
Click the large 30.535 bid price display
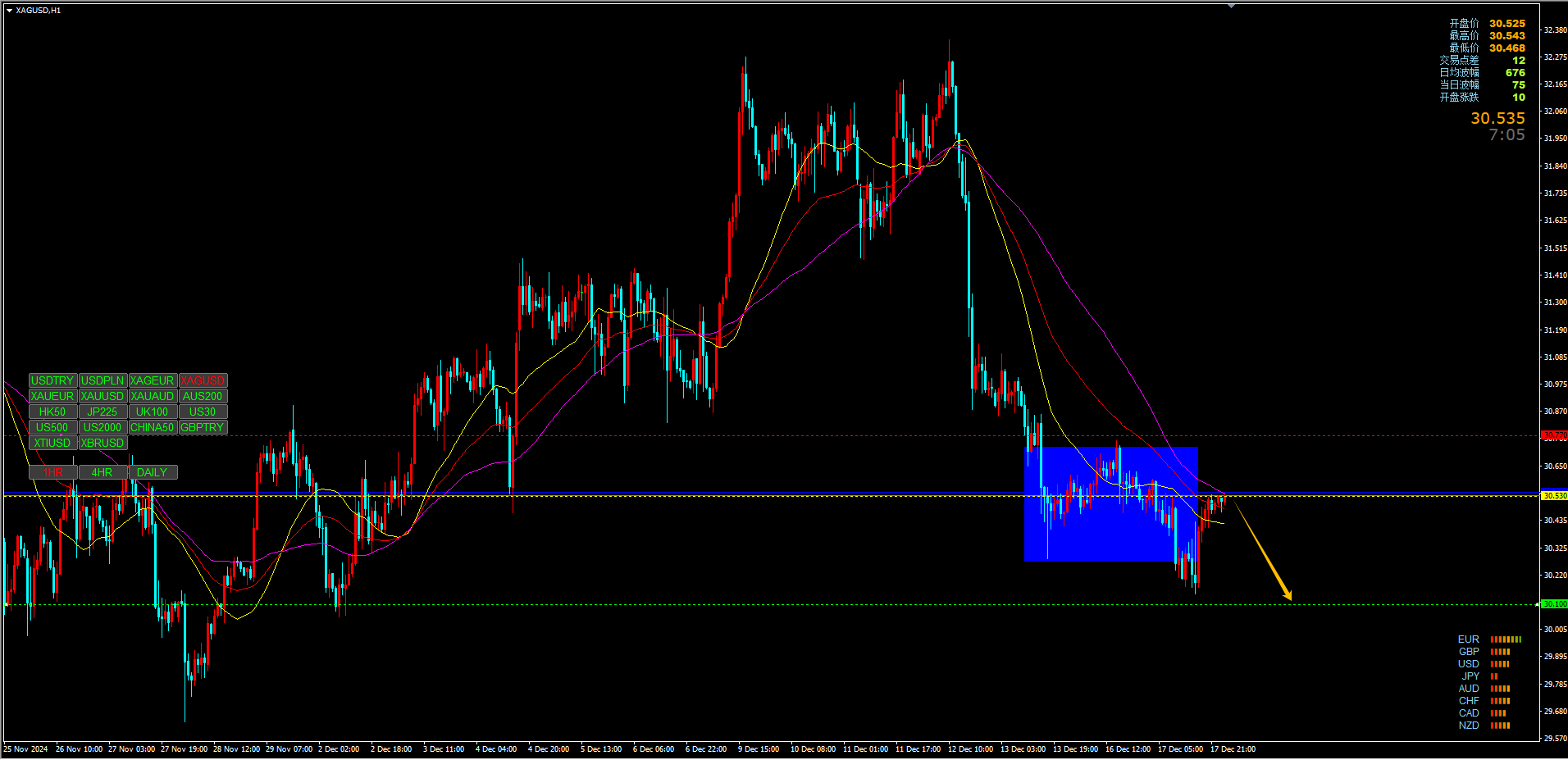pyautogui.click(x=1497, y=119)
